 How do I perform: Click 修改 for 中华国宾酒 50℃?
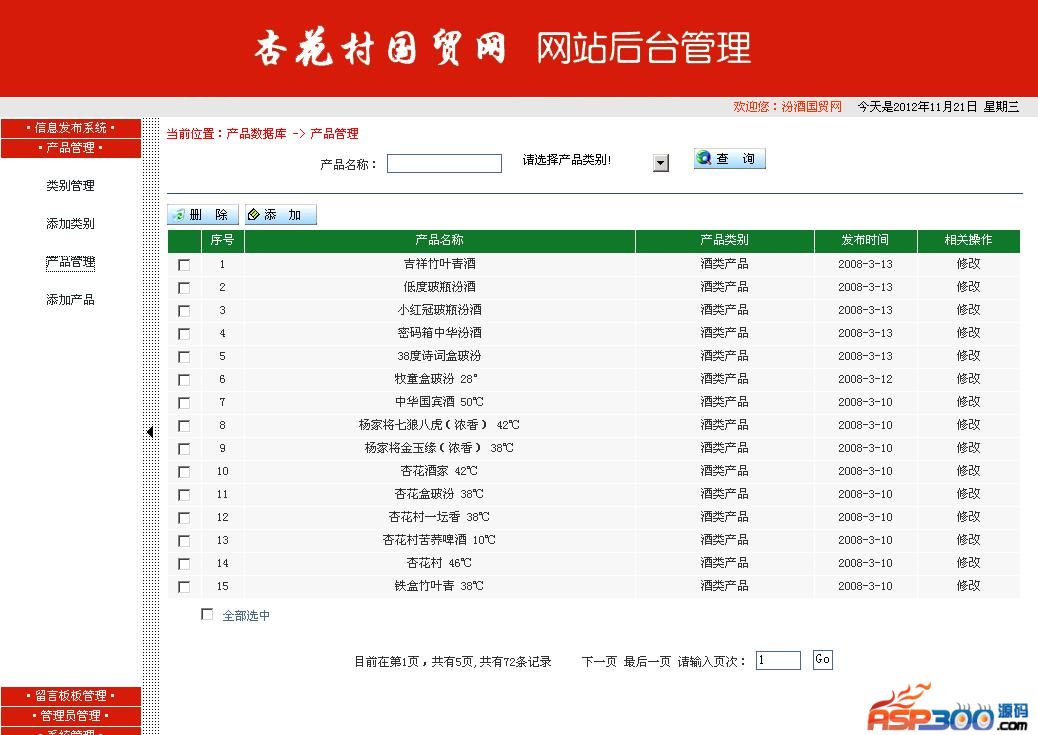(968, 402)
